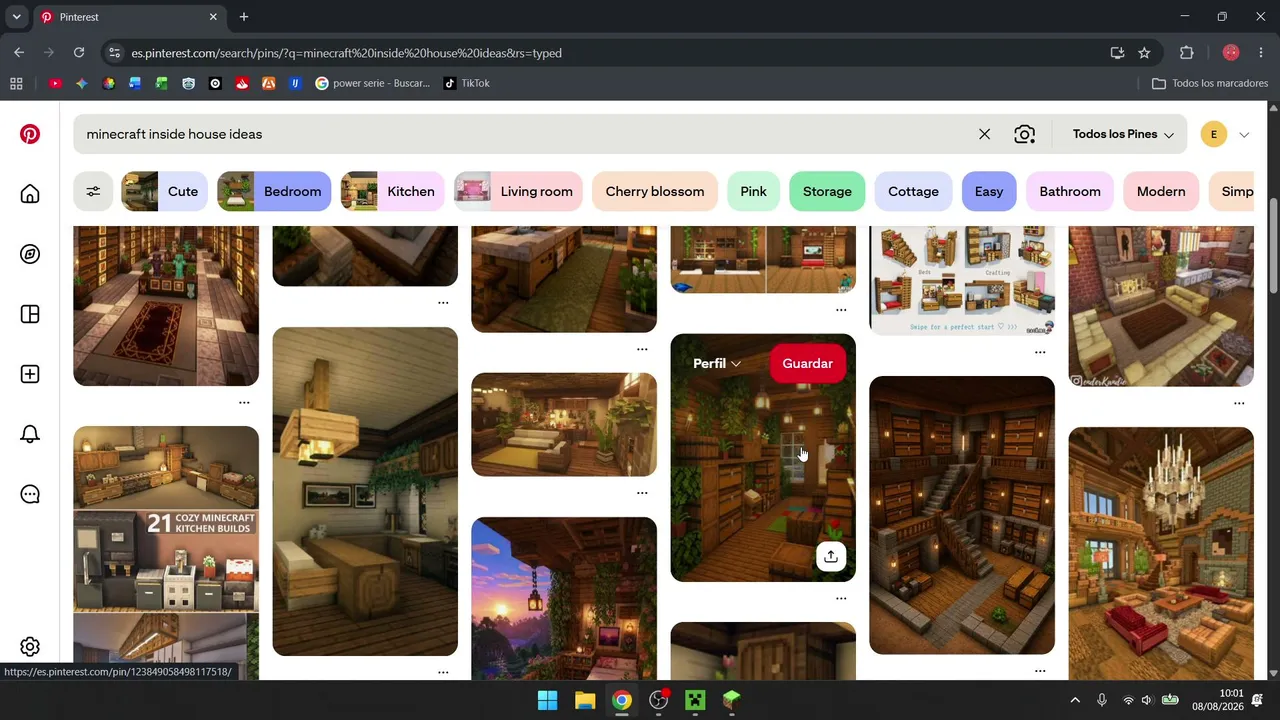View site information icon in address bar

pos(114,53)
